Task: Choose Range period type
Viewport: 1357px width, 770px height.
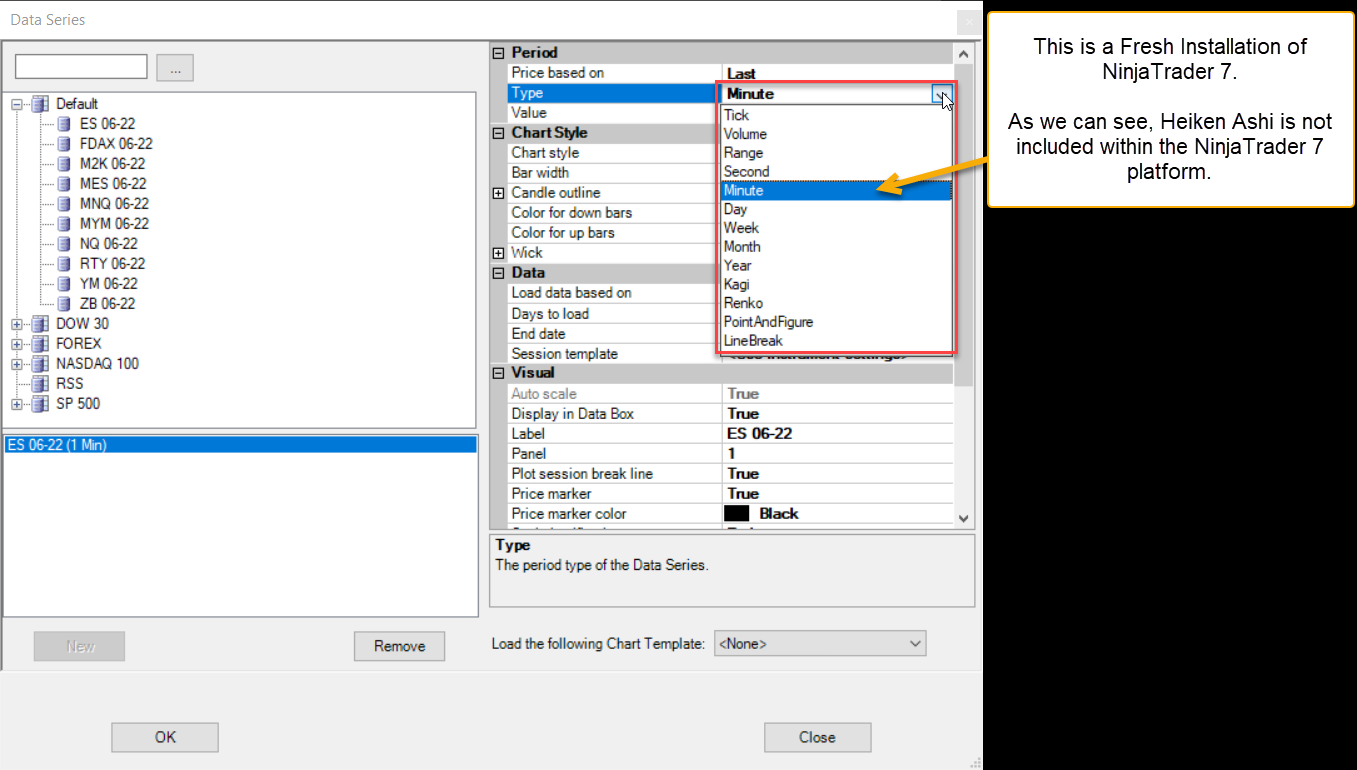Action: (836, 153)
